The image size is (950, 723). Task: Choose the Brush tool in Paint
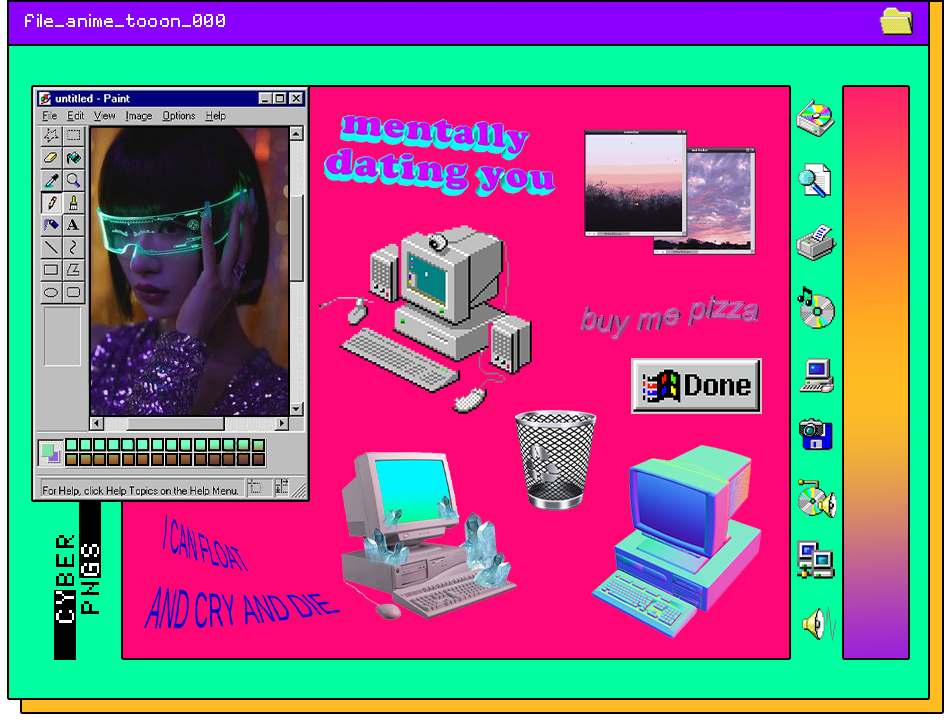pyautogui.click(x=73, y=202)
